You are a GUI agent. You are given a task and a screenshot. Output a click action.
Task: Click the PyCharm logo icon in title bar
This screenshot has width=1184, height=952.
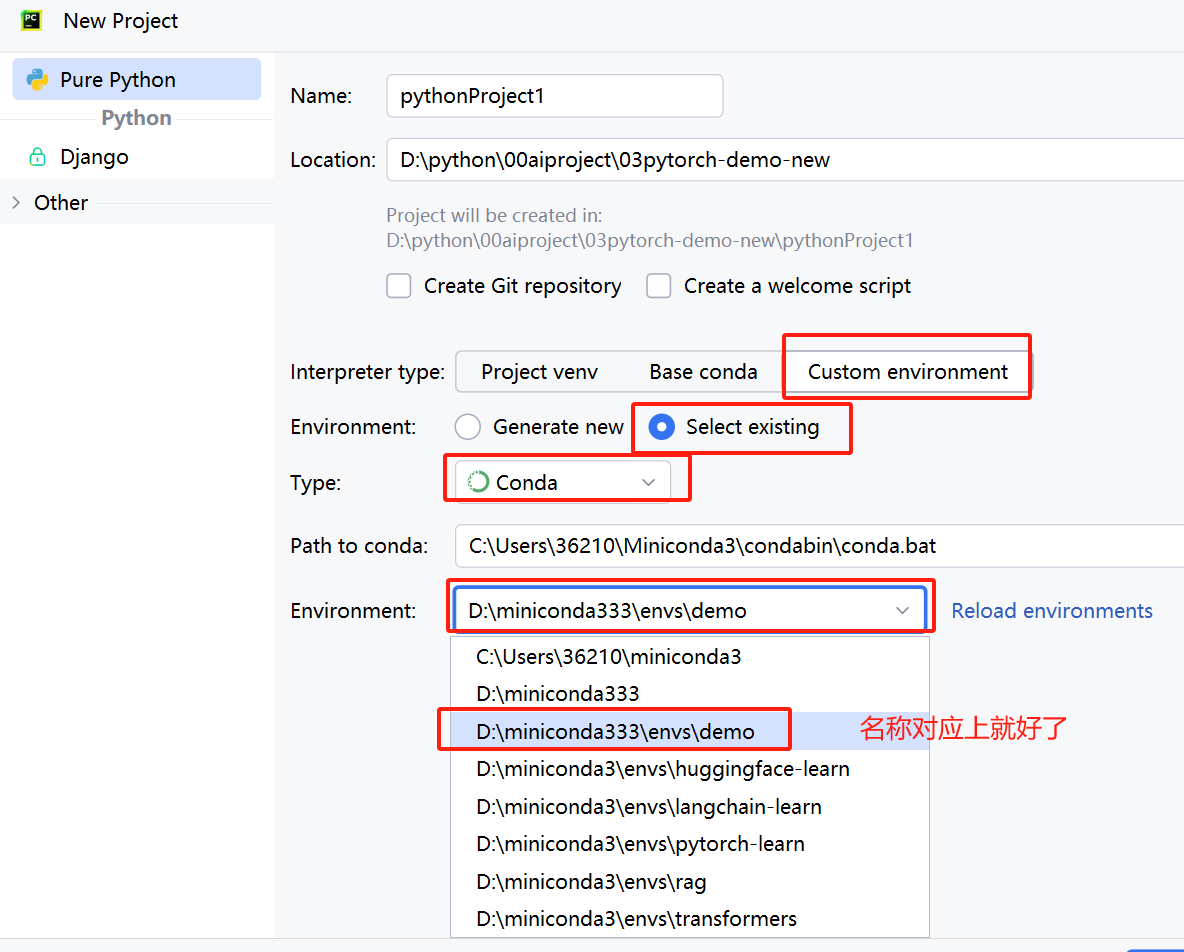(x=31, y=19)
